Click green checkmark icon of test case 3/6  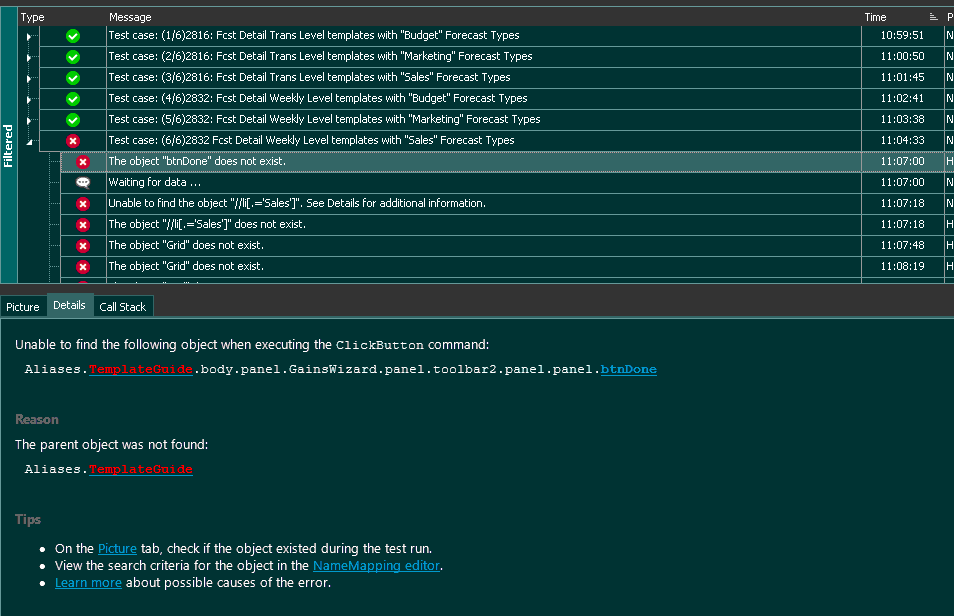click(x=73, y=77)
